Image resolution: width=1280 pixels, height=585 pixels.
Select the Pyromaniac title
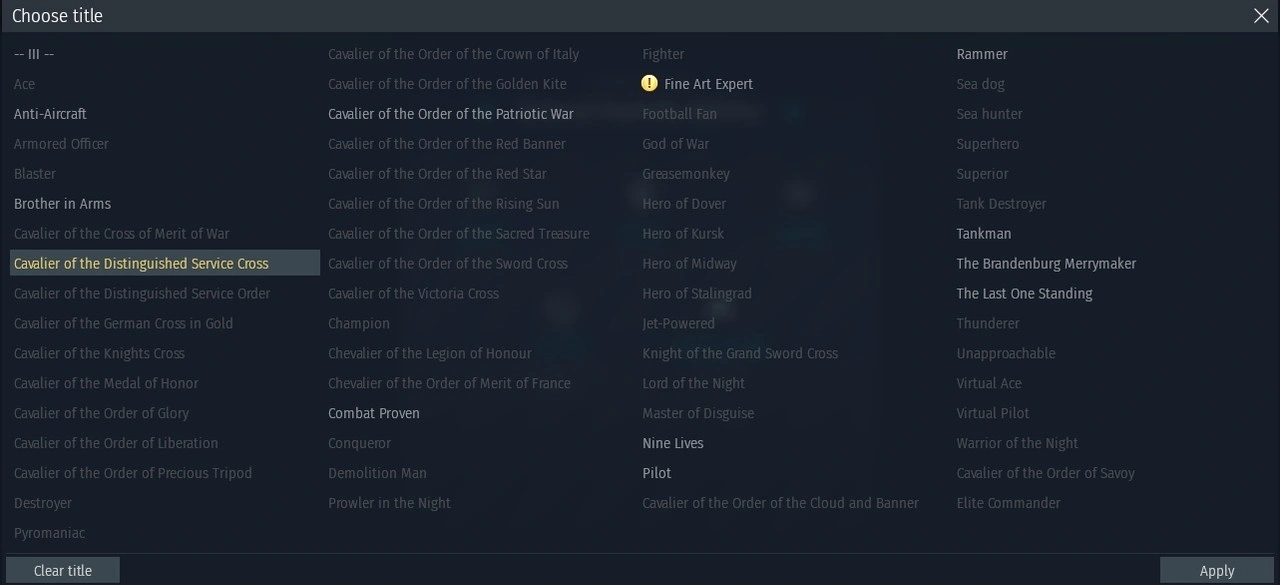coord(49,534)
